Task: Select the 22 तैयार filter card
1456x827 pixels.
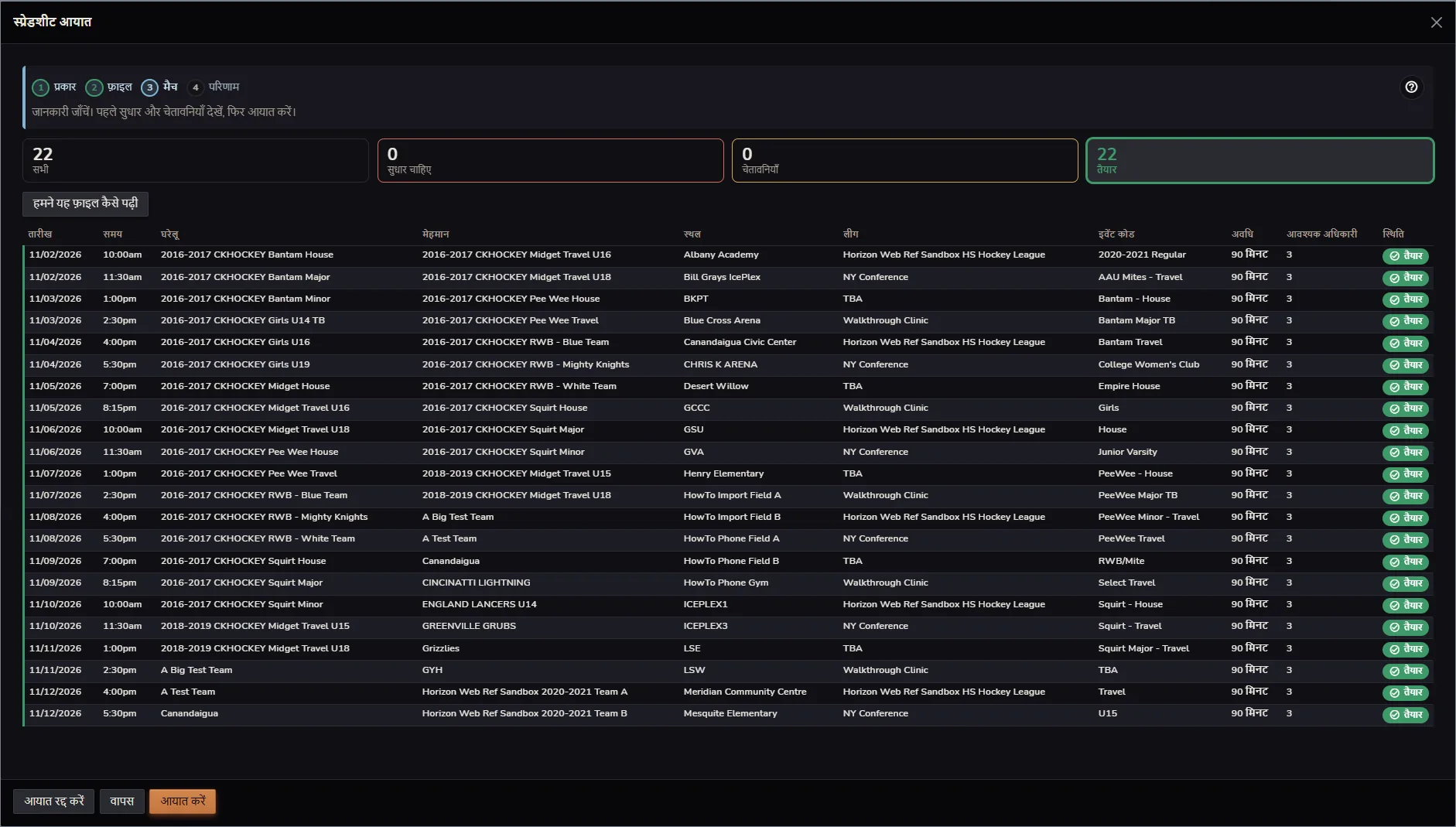Action: coord(1259,161)
